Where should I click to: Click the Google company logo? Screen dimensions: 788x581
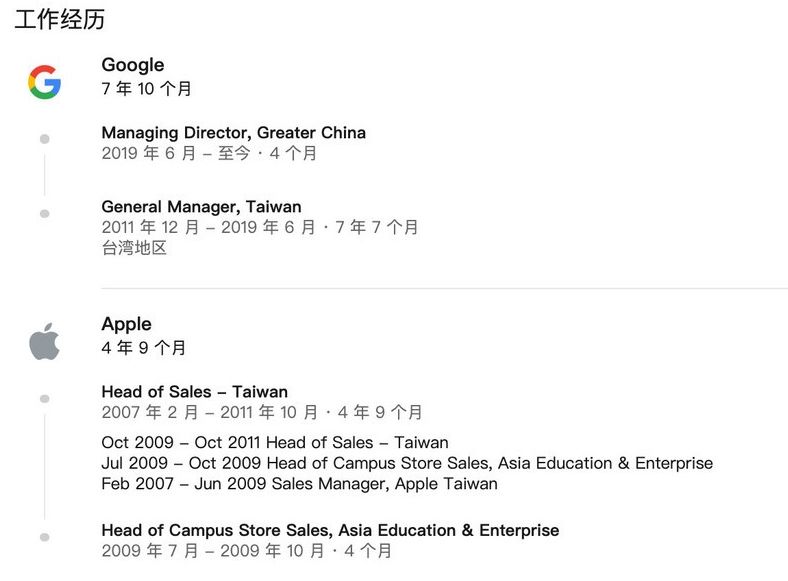pos(44,82)
